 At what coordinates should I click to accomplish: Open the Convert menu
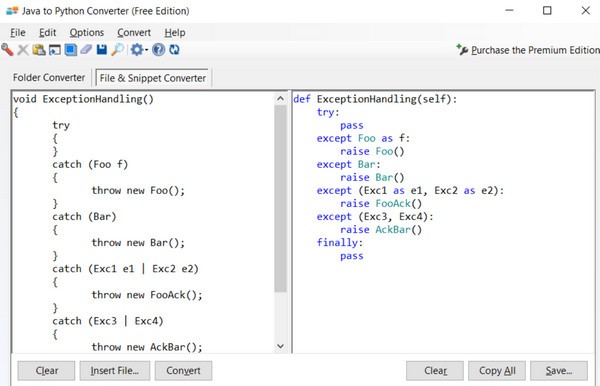pyautogui.click(x=134, y=33)
